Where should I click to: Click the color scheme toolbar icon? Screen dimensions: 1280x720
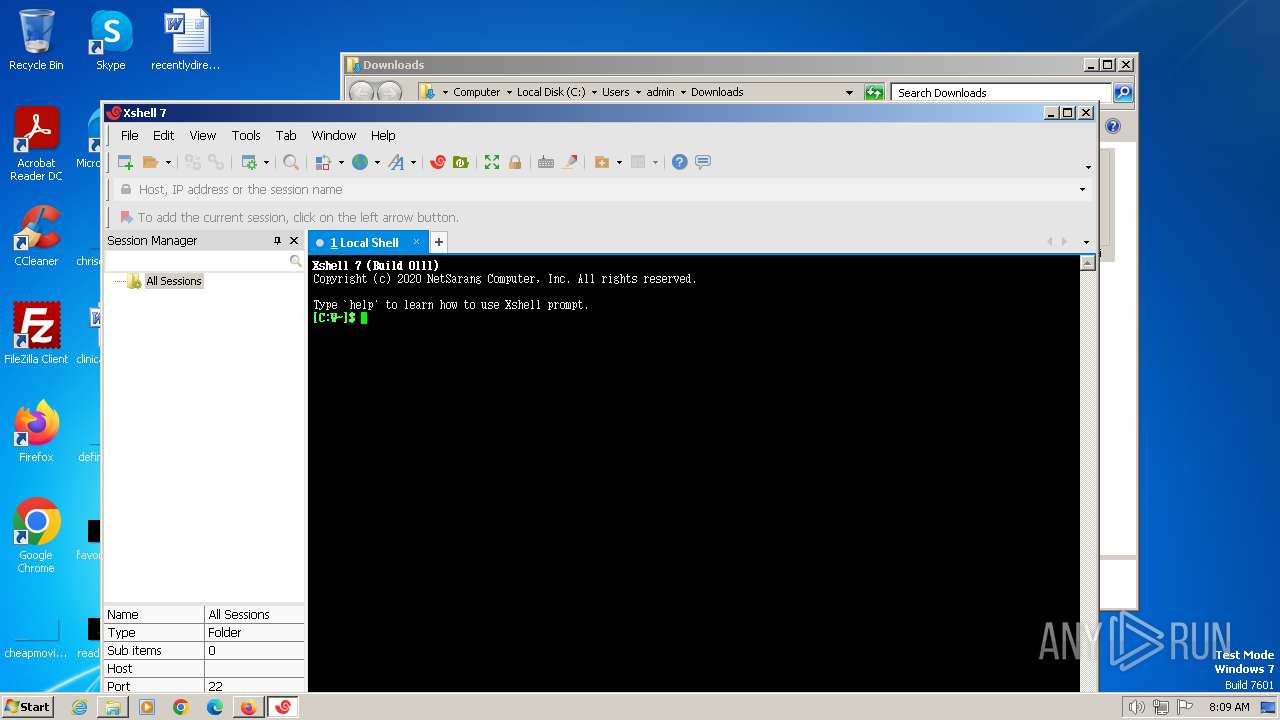[x=323, y=162]
